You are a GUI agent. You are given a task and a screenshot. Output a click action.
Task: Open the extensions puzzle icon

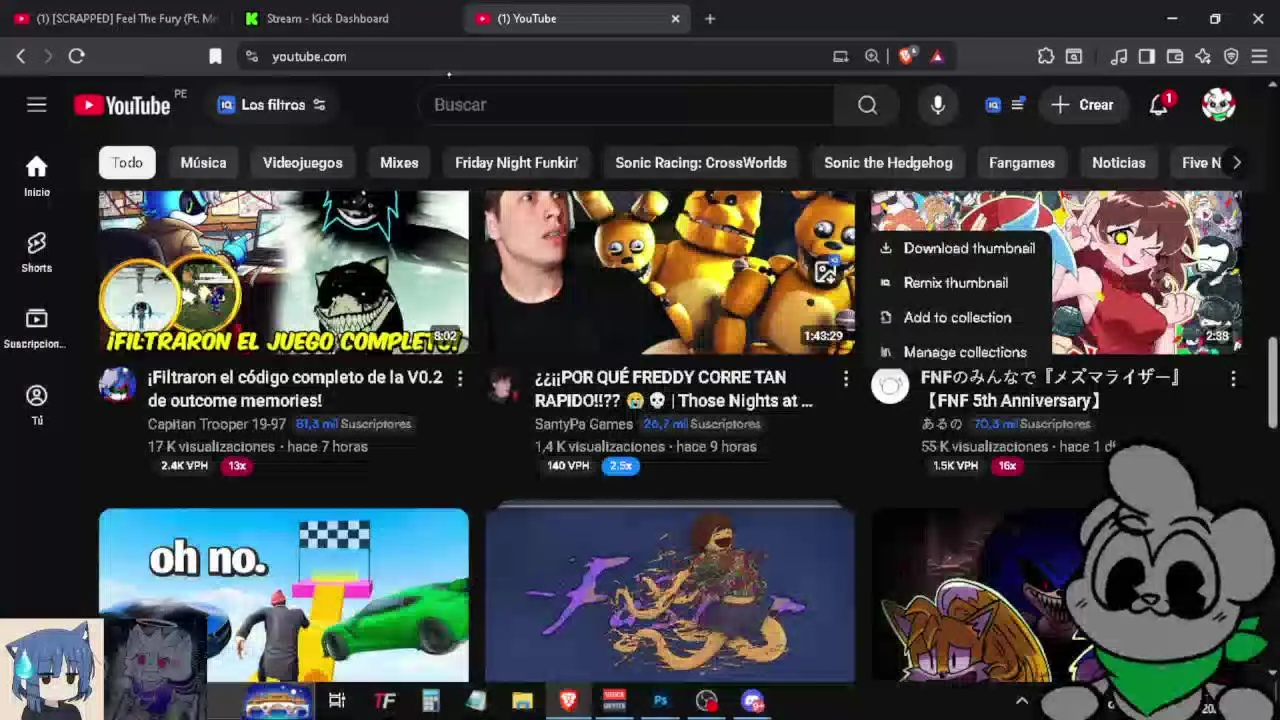1046,56
